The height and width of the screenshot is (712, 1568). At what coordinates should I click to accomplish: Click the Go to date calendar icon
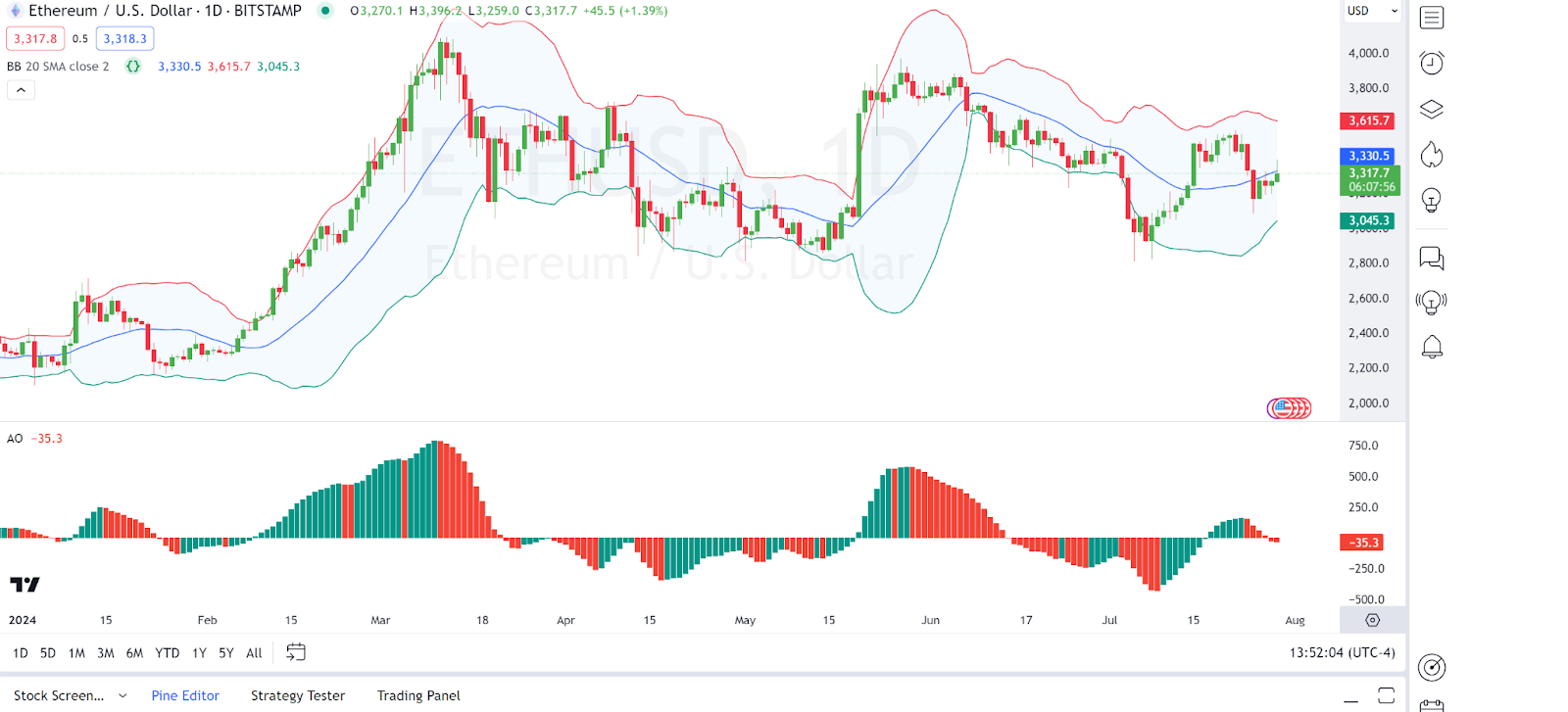pos(296,652)
